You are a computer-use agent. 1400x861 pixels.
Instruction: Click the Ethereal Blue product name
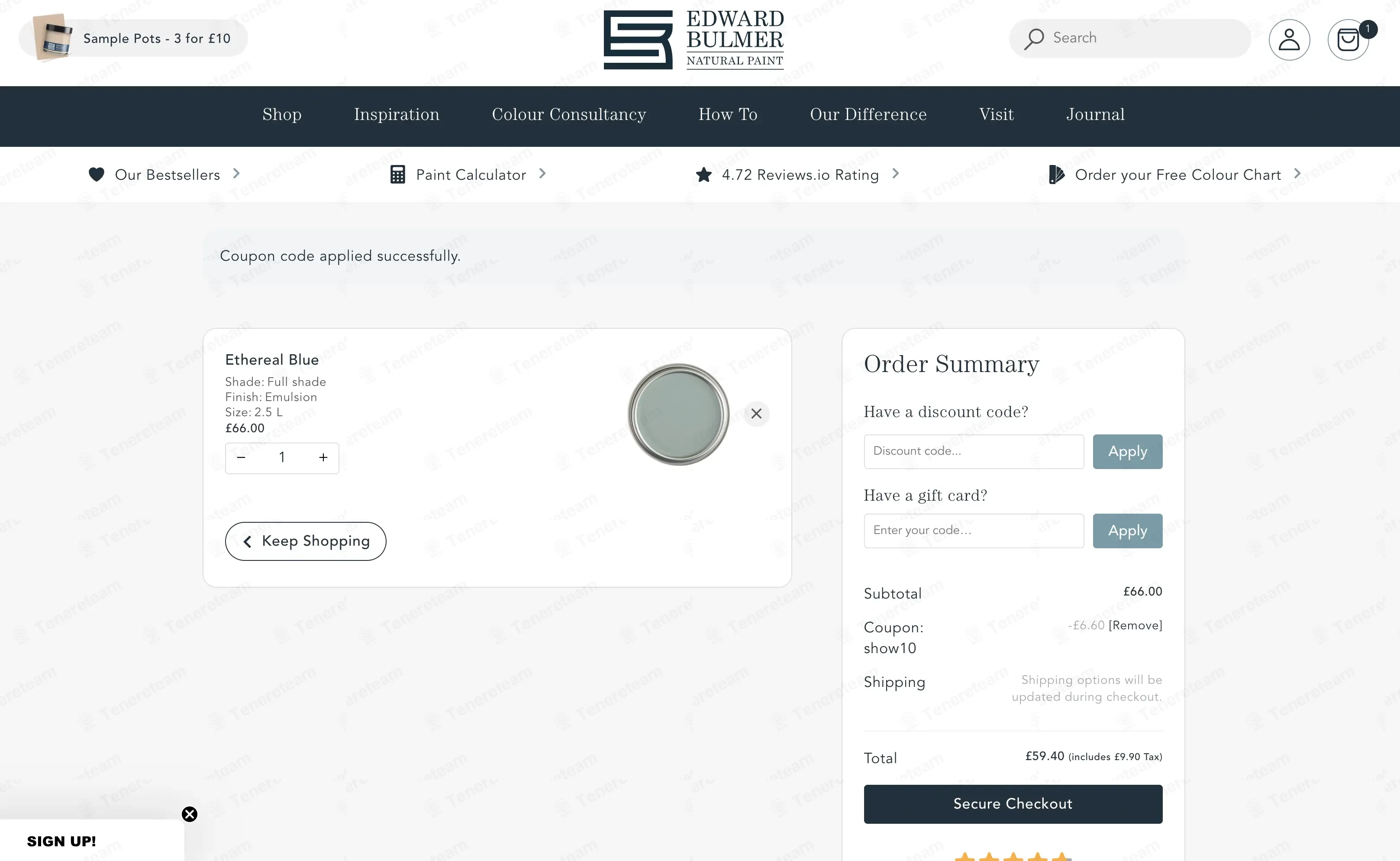pyautogui.click(x=272, y=360)
